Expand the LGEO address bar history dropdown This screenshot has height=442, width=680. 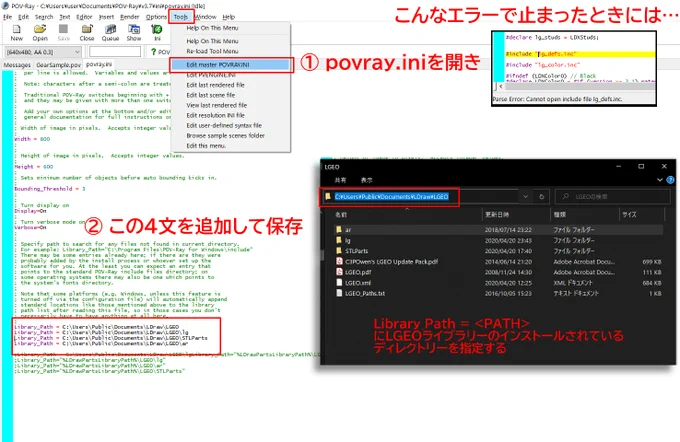point(525,196)
